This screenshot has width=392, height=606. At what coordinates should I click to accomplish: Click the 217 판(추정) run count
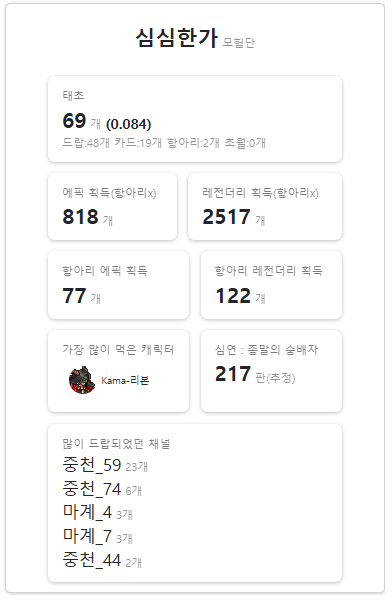pos(255,374)
